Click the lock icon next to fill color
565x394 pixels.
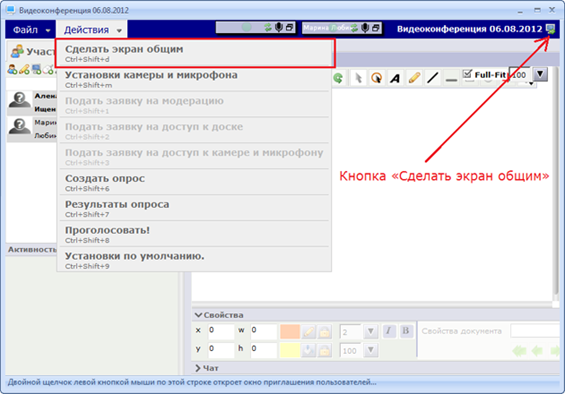(x=325, y=350)
